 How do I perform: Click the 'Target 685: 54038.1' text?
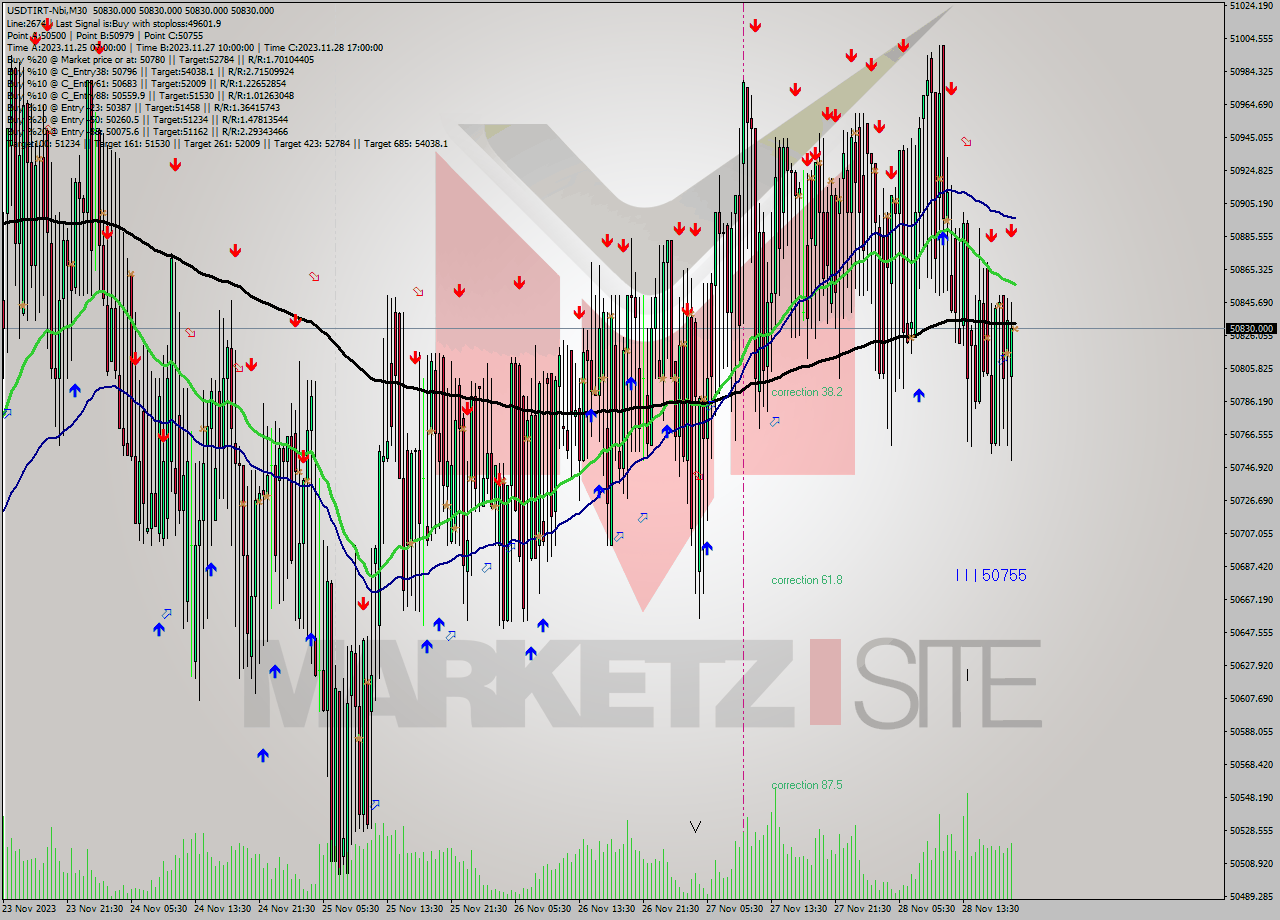(x=406, y=143)
